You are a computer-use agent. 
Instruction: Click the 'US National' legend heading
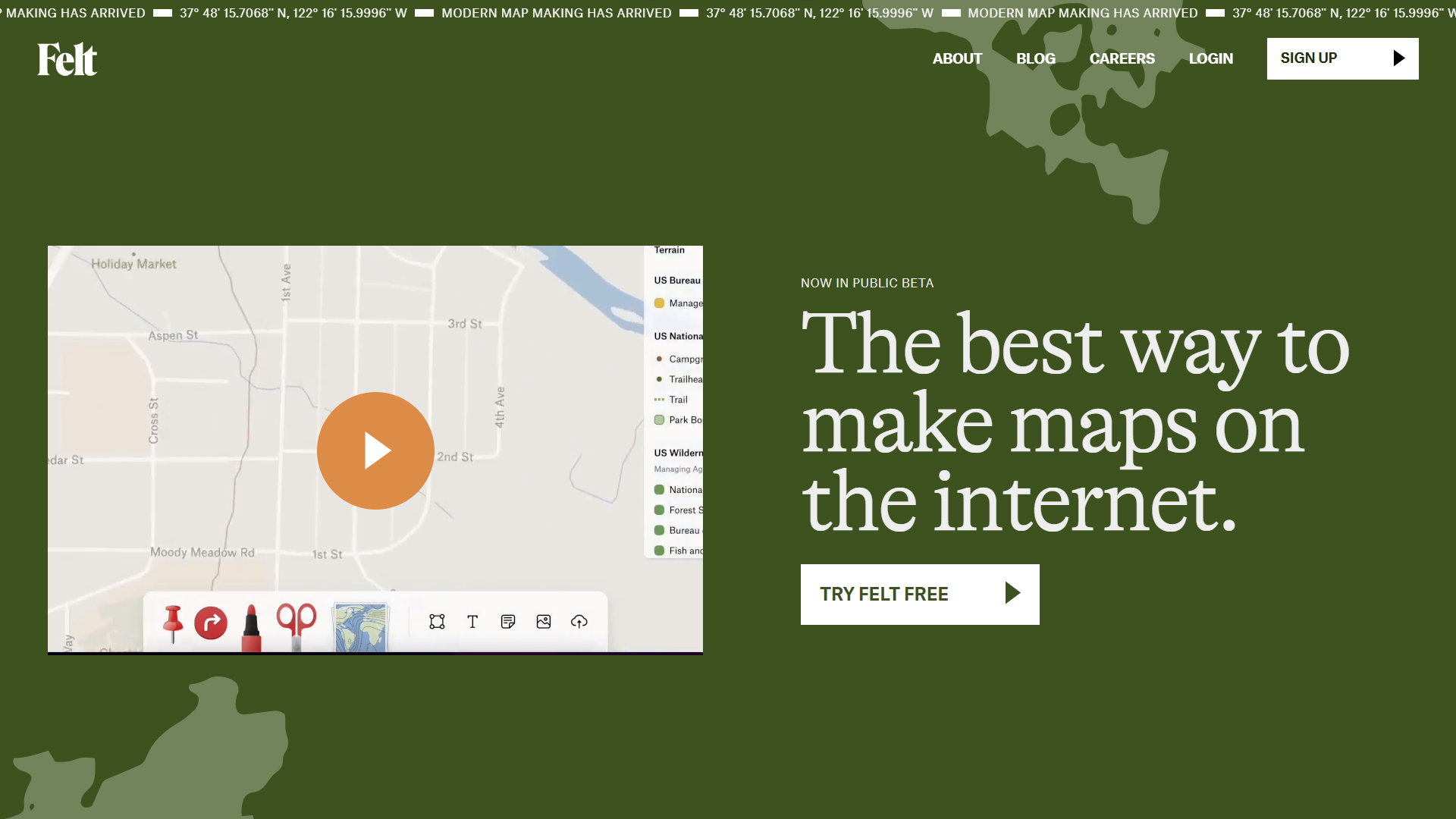[679, 337]
